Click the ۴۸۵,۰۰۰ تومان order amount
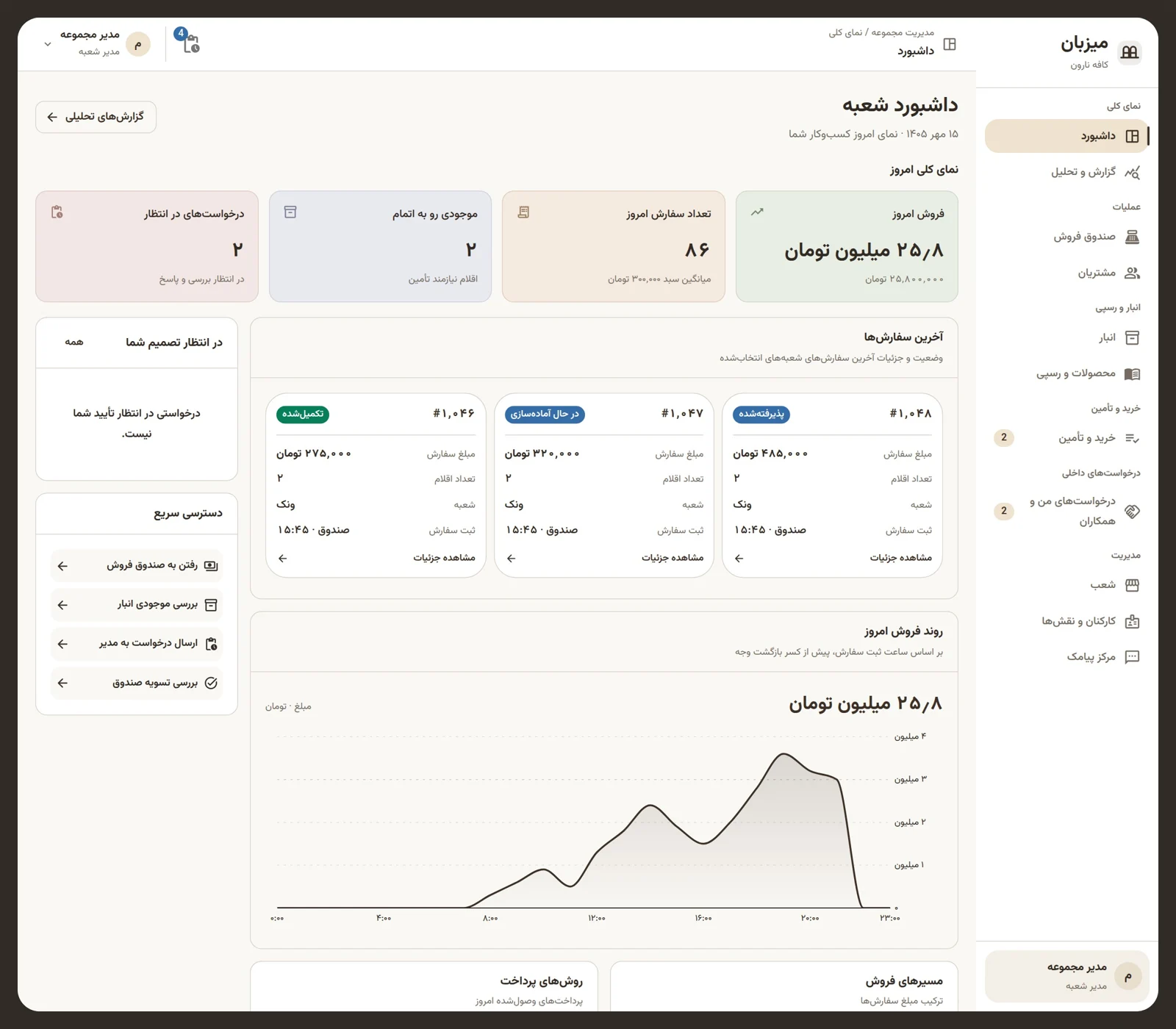 [770, 453]
